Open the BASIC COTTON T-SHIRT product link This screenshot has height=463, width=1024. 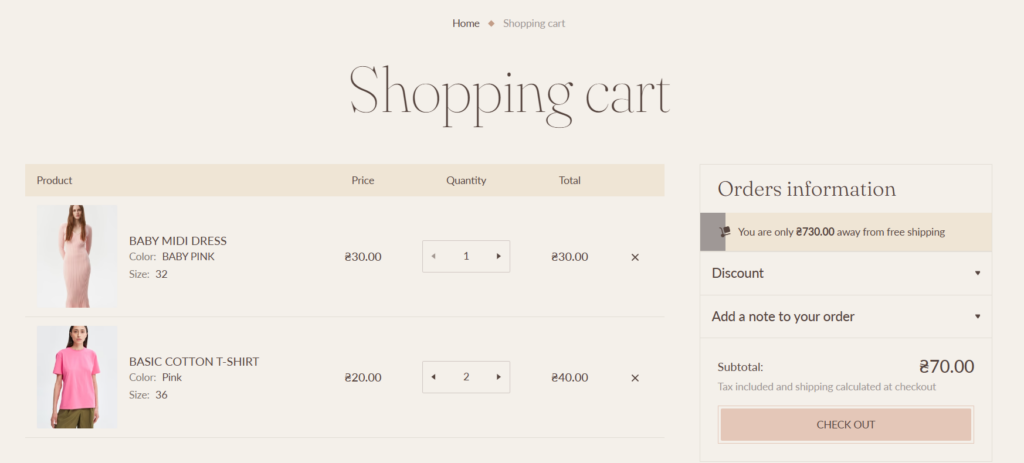[x=194, y=362]
